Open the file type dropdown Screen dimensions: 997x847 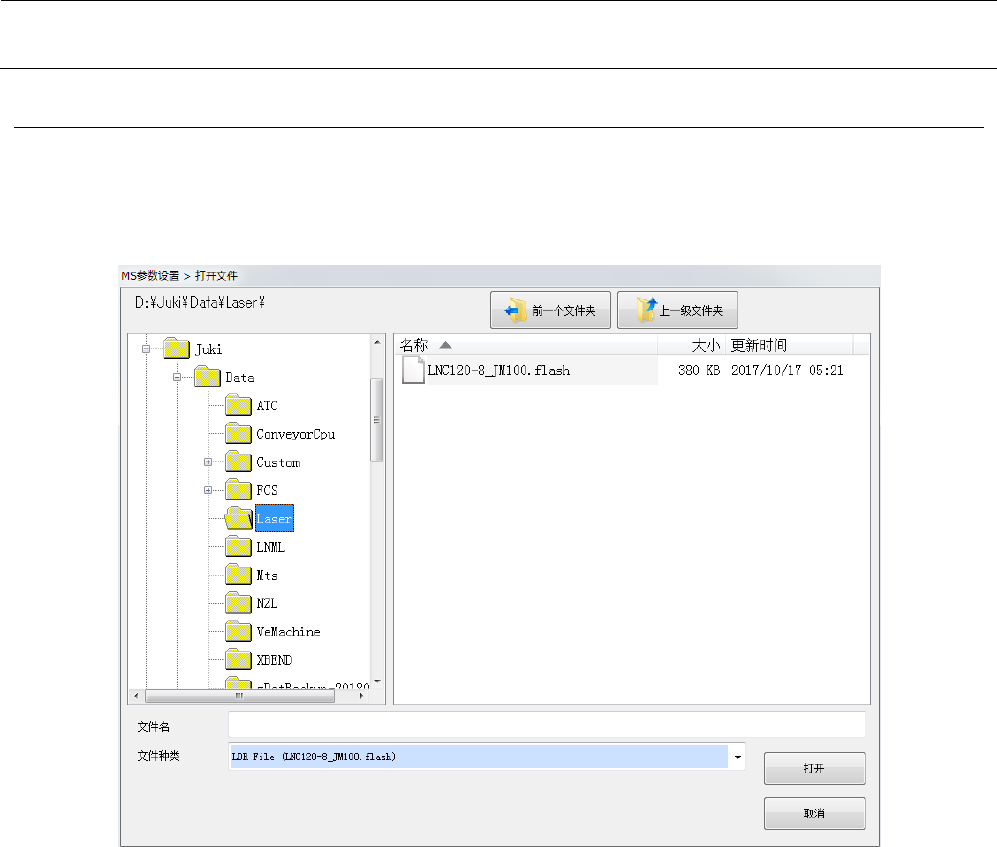pyautogui.click(x=738, y=757)
